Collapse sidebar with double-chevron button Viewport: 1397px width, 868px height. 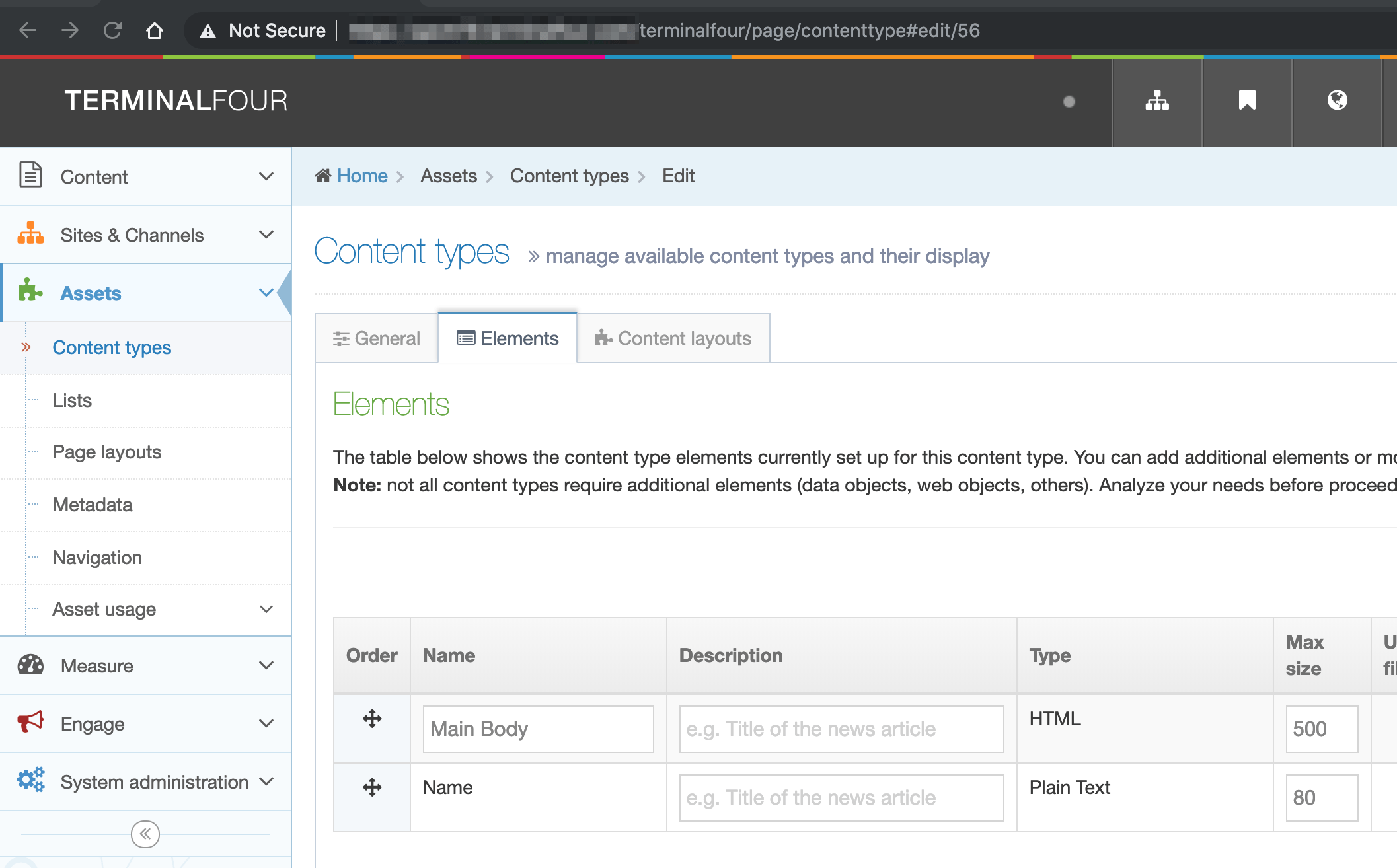(145, 834)
